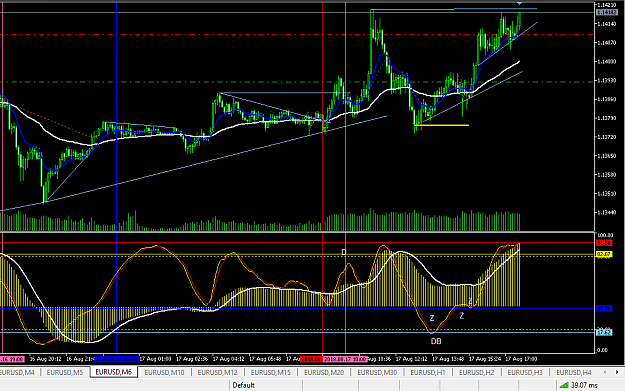Switch to the EURUSD,H4 chart tab
The width and height of the screenshot is (625, 391).
(574, 372)
